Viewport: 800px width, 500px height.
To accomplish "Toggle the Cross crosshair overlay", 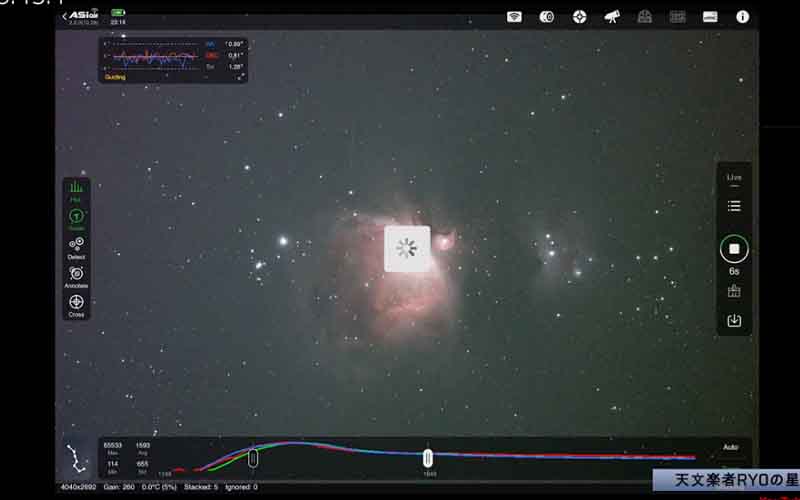I will click(77, 304).
